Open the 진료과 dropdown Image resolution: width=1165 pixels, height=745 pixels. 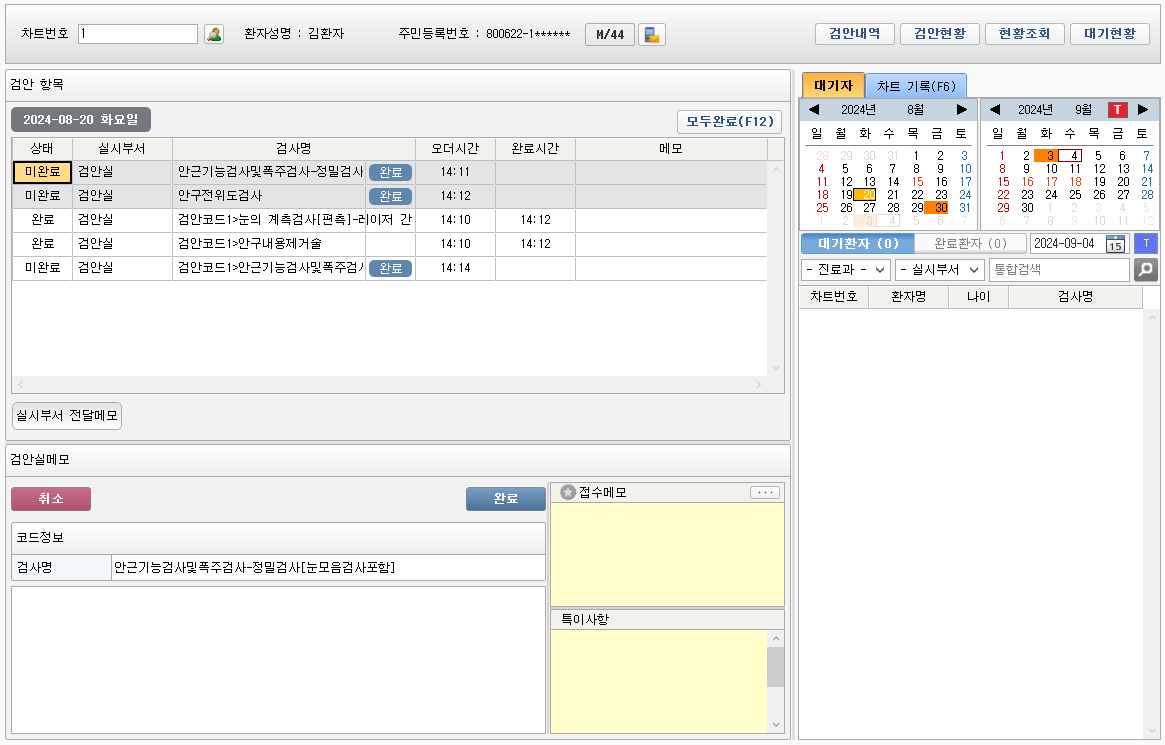[845, 270]
